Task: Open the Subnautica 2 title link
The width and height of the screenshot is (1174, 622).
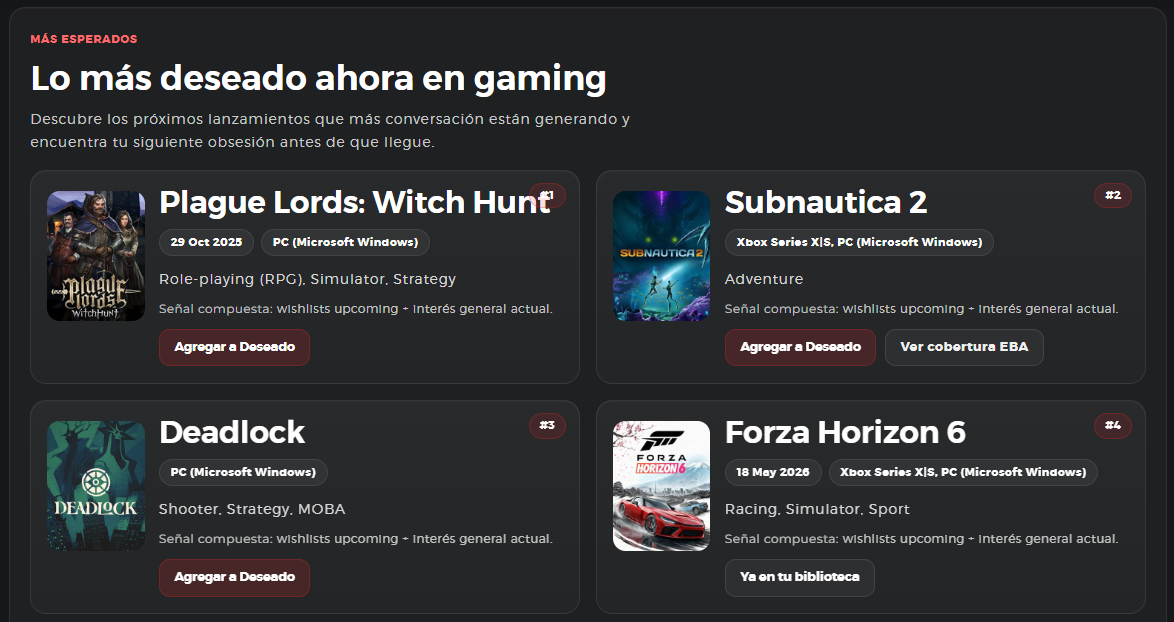Action: (826, 202)
